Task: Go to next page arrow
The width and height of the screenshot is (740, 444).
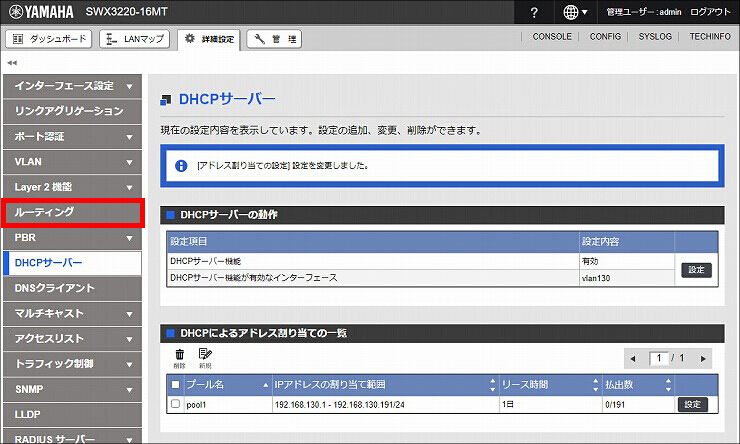Action: (703, 359)
